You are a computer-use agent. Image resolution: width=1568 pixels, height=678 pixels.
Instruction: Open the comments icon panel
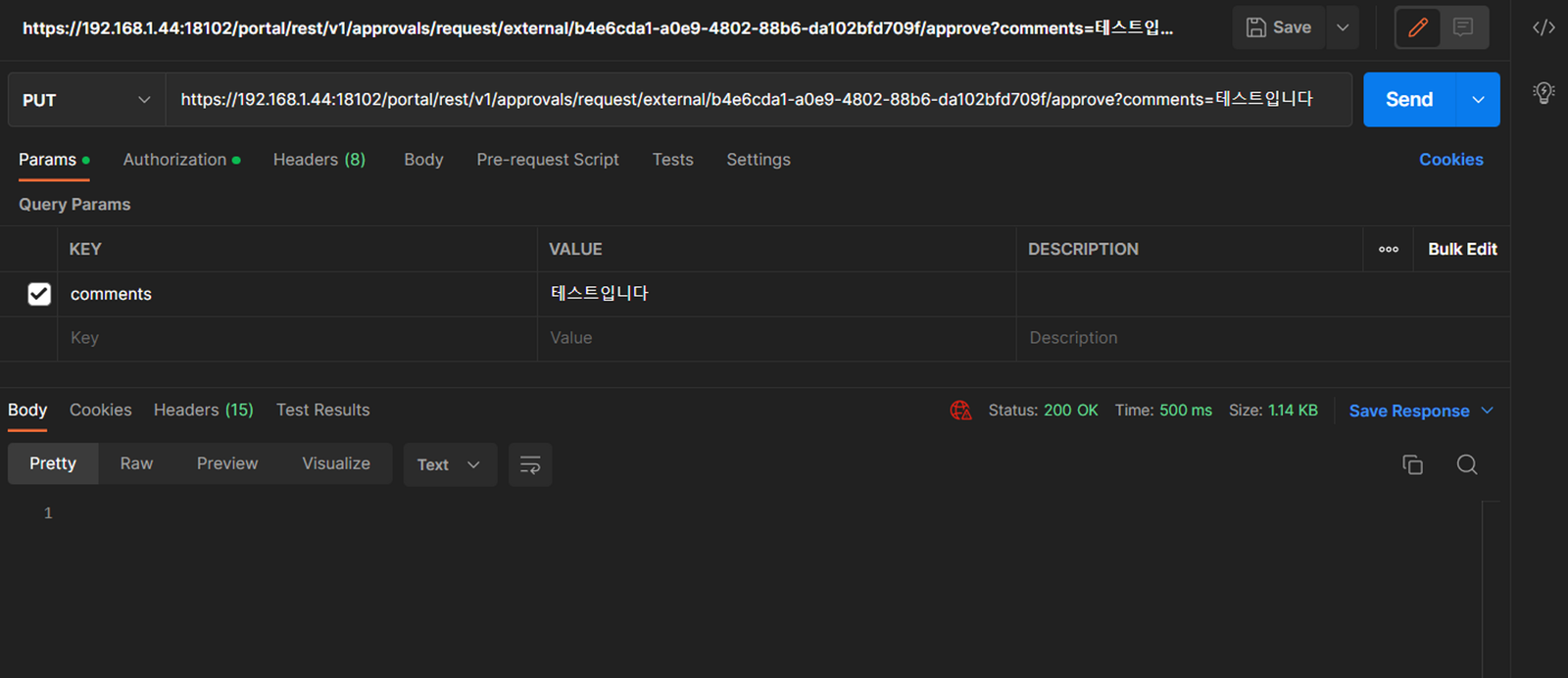coord(1463,27)
